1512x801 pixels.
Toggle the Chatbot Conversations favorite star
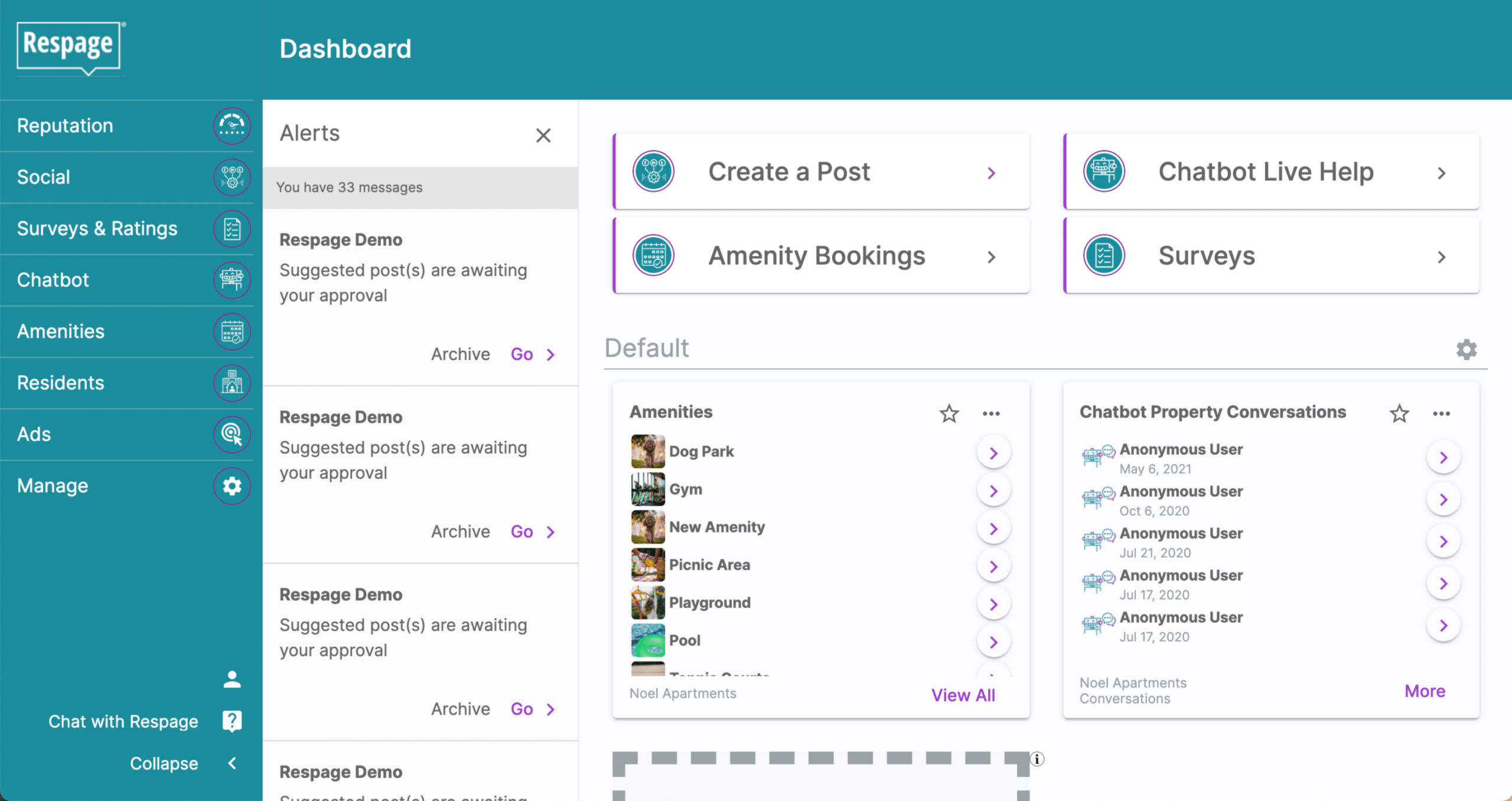(1400, 412)
